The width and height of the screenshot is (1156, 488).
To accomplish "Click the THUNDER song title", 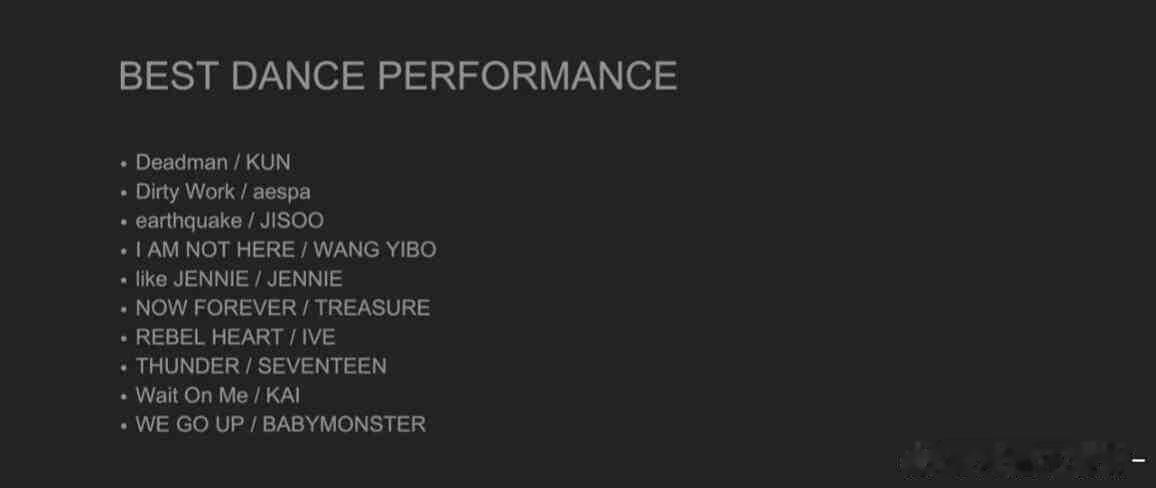I will 187,366.
